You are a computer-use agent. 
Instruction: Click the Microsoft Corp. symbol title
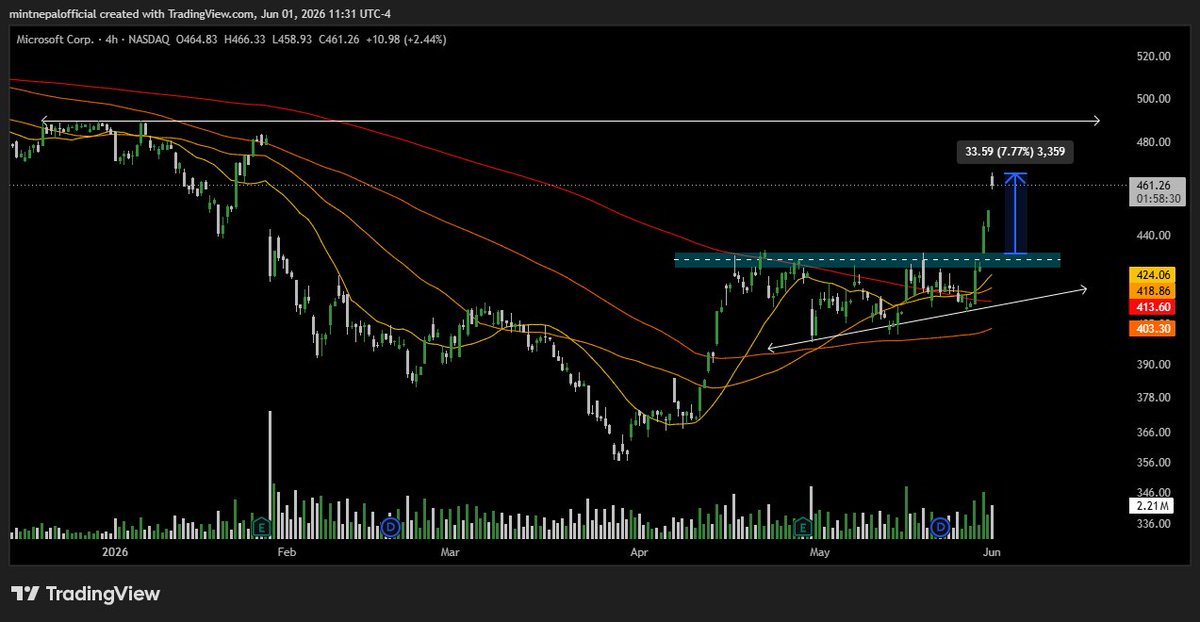56,40
